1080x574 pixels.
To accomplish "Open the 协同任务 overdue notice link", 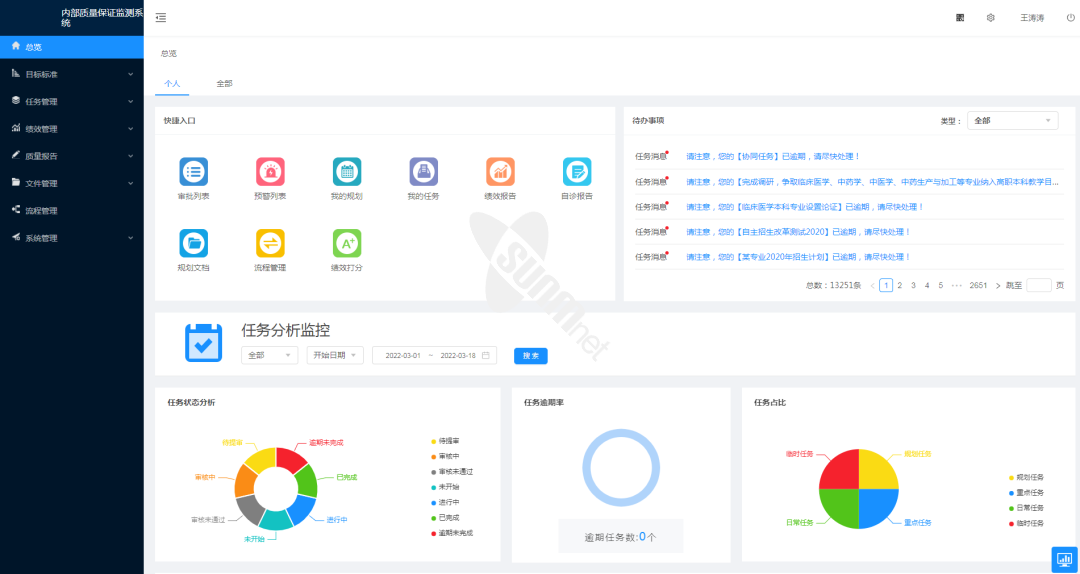I will [772, 156].
